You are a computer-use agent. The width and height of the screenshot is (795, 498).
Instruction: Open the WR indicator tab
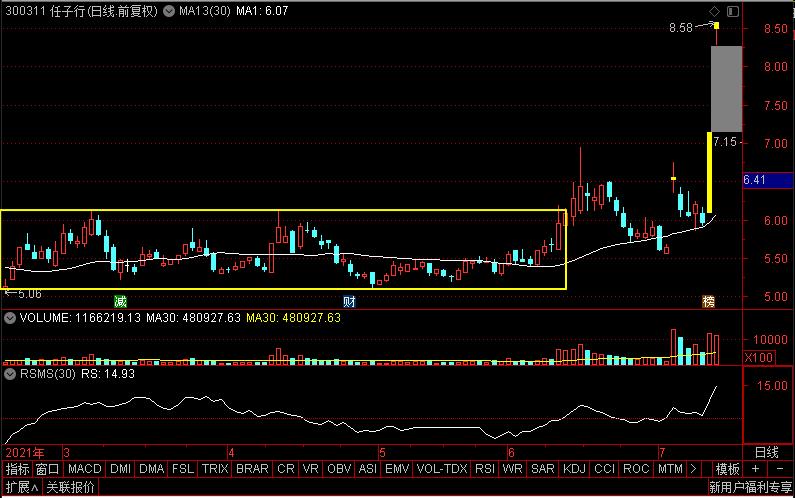coord(512,469)
